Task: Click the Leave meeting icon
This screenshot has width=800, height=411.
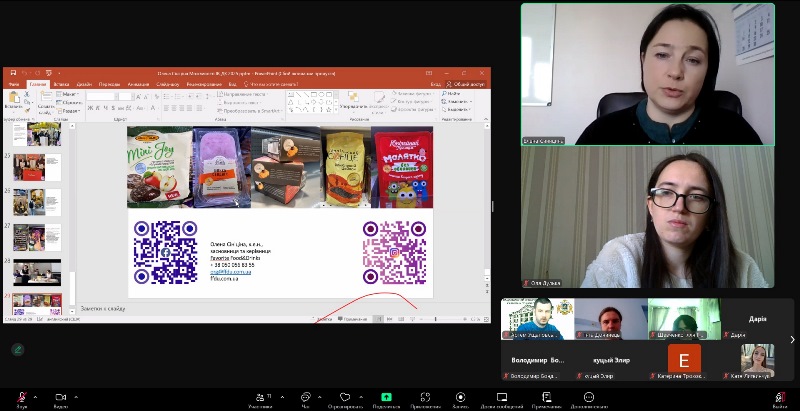Action: click(780, 397)
